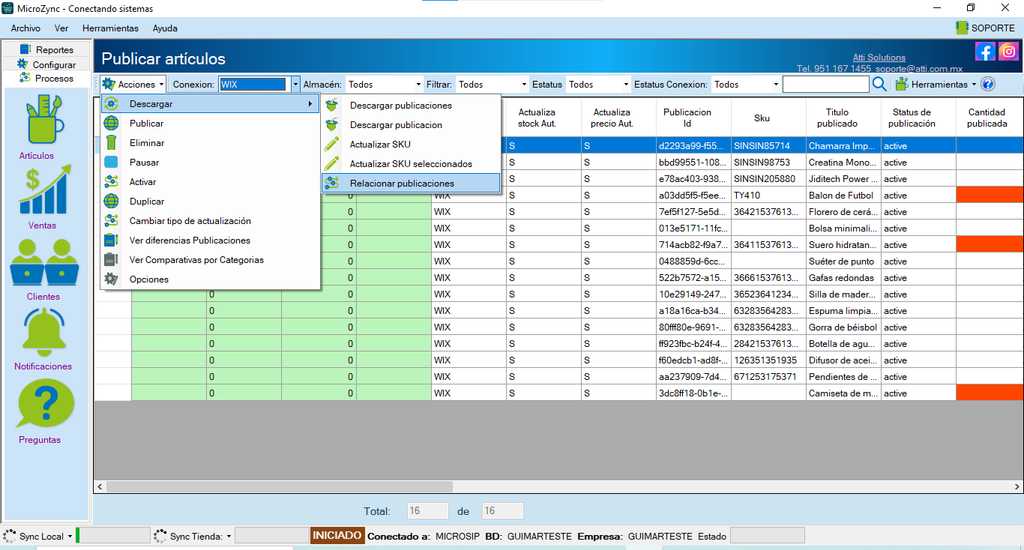Click the orange cell in Balon de Futbol row
The height and width of the screenshot is (550, 1024).
click(x=989, y=195)
